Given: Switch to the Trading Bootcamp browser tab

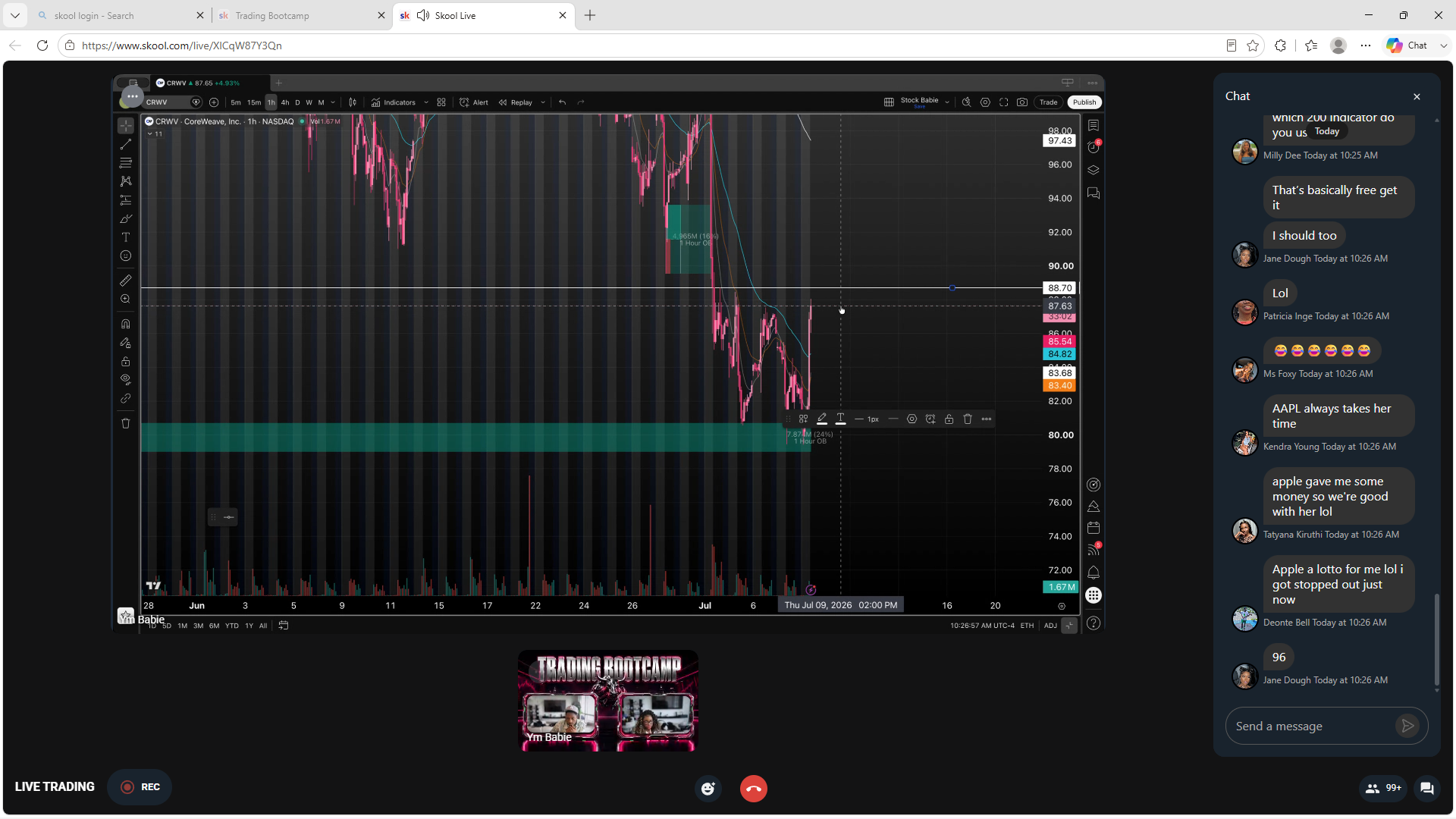Looking at the screenshot, I should click(x=302, y=16).
